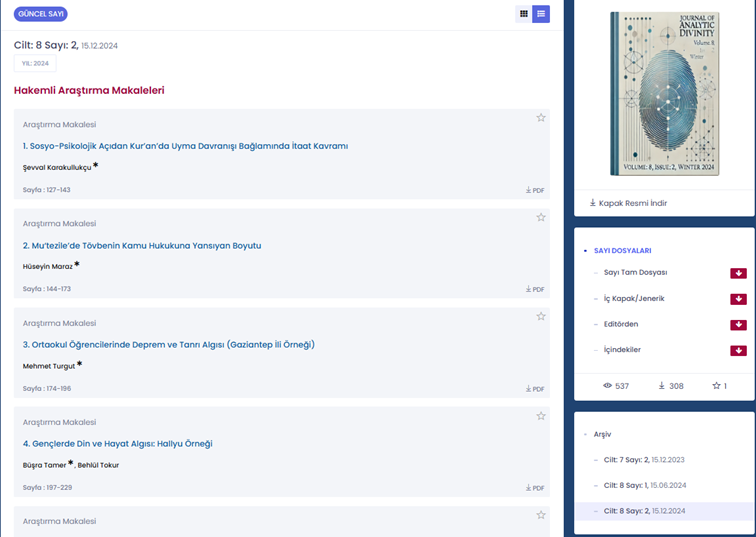756x537 pixels.
Task: Switch to list view layout
Action: (541, 14)
